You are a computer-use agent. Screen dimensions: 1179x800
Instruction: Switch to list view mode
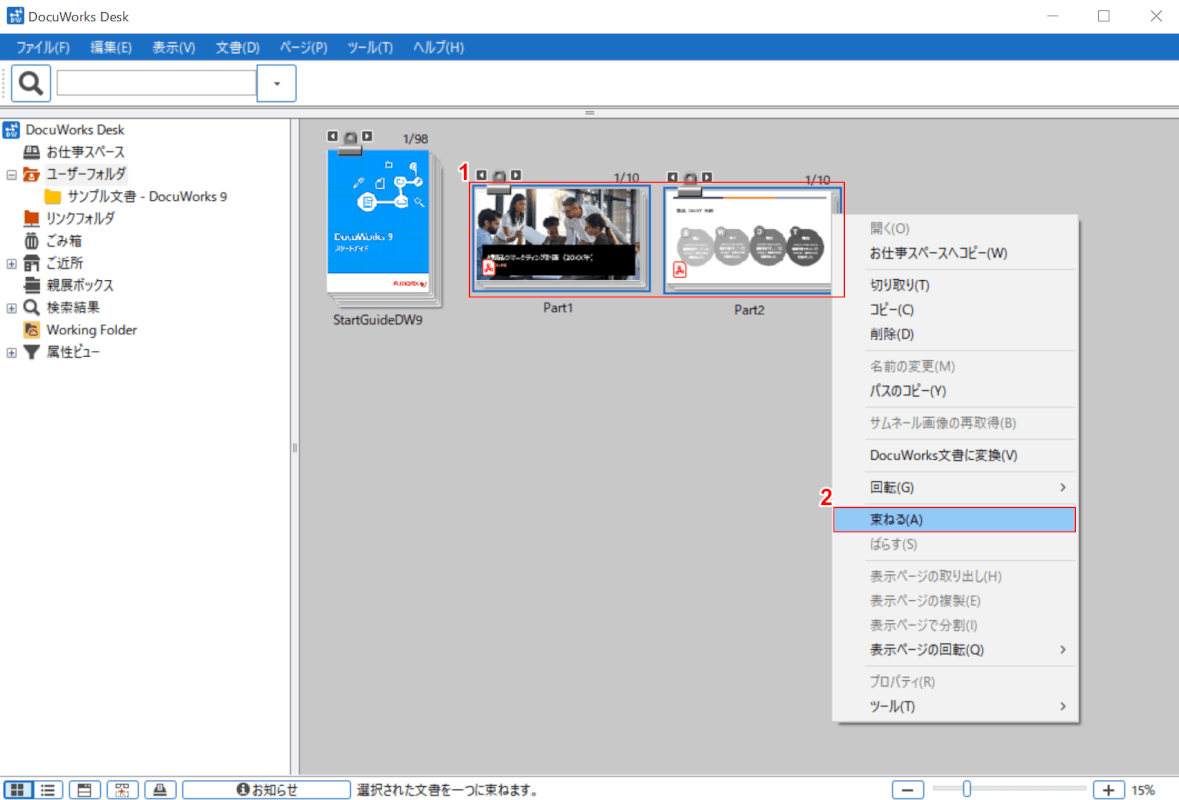point(47,790)
